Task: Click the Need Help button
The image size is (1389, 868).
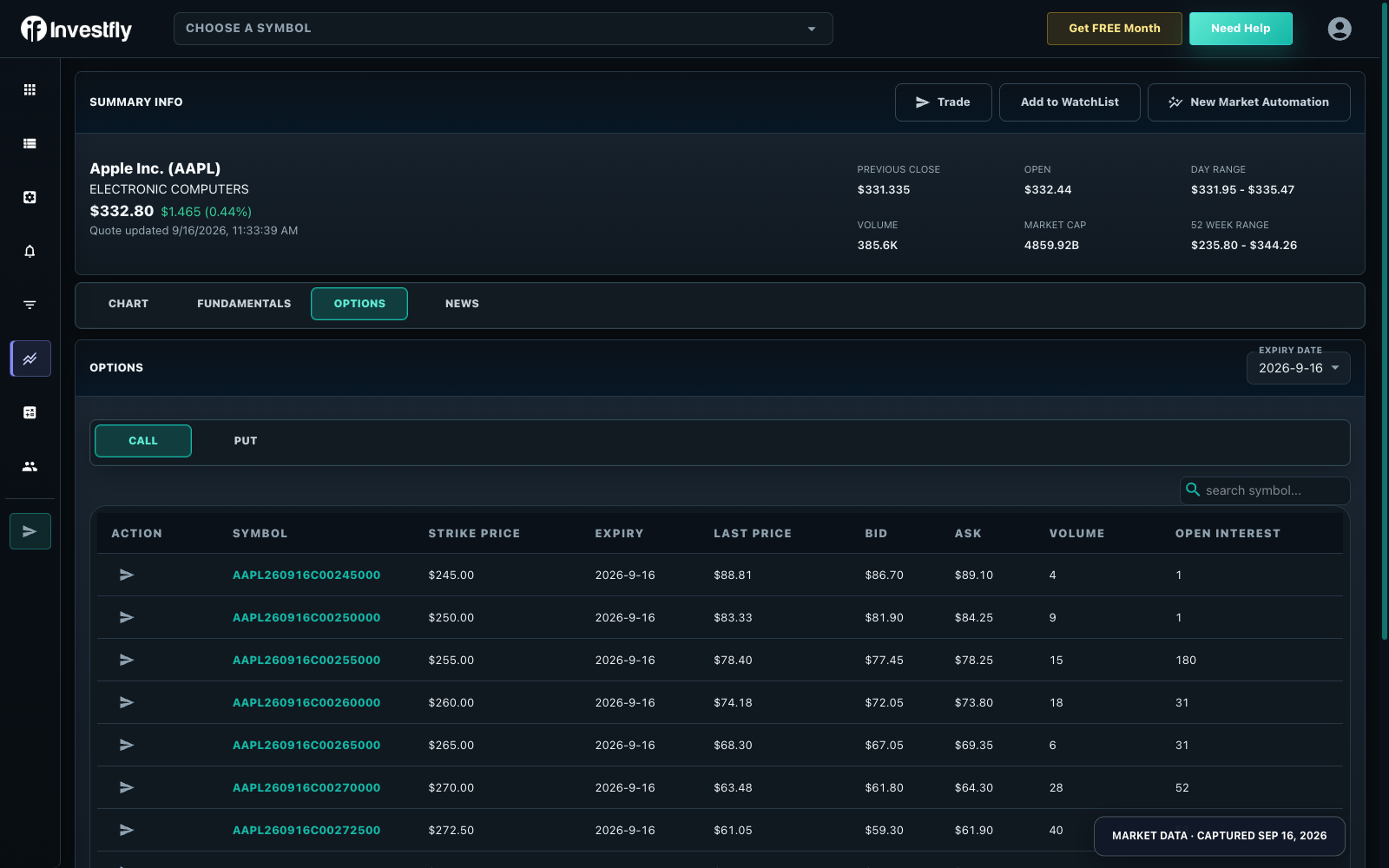Action: [1241, 29]
